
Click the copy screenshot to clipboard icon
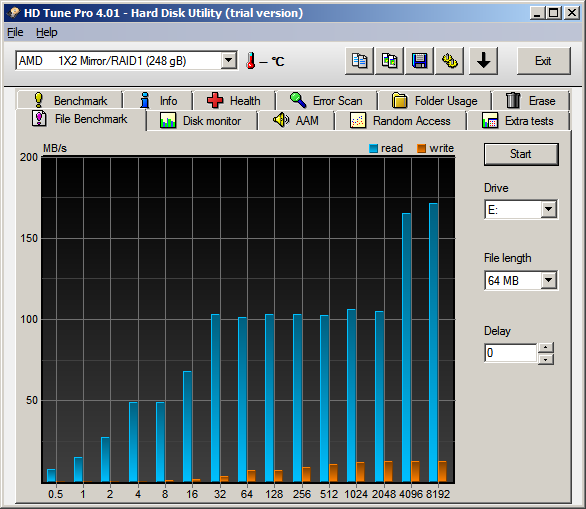click(389, 61)
